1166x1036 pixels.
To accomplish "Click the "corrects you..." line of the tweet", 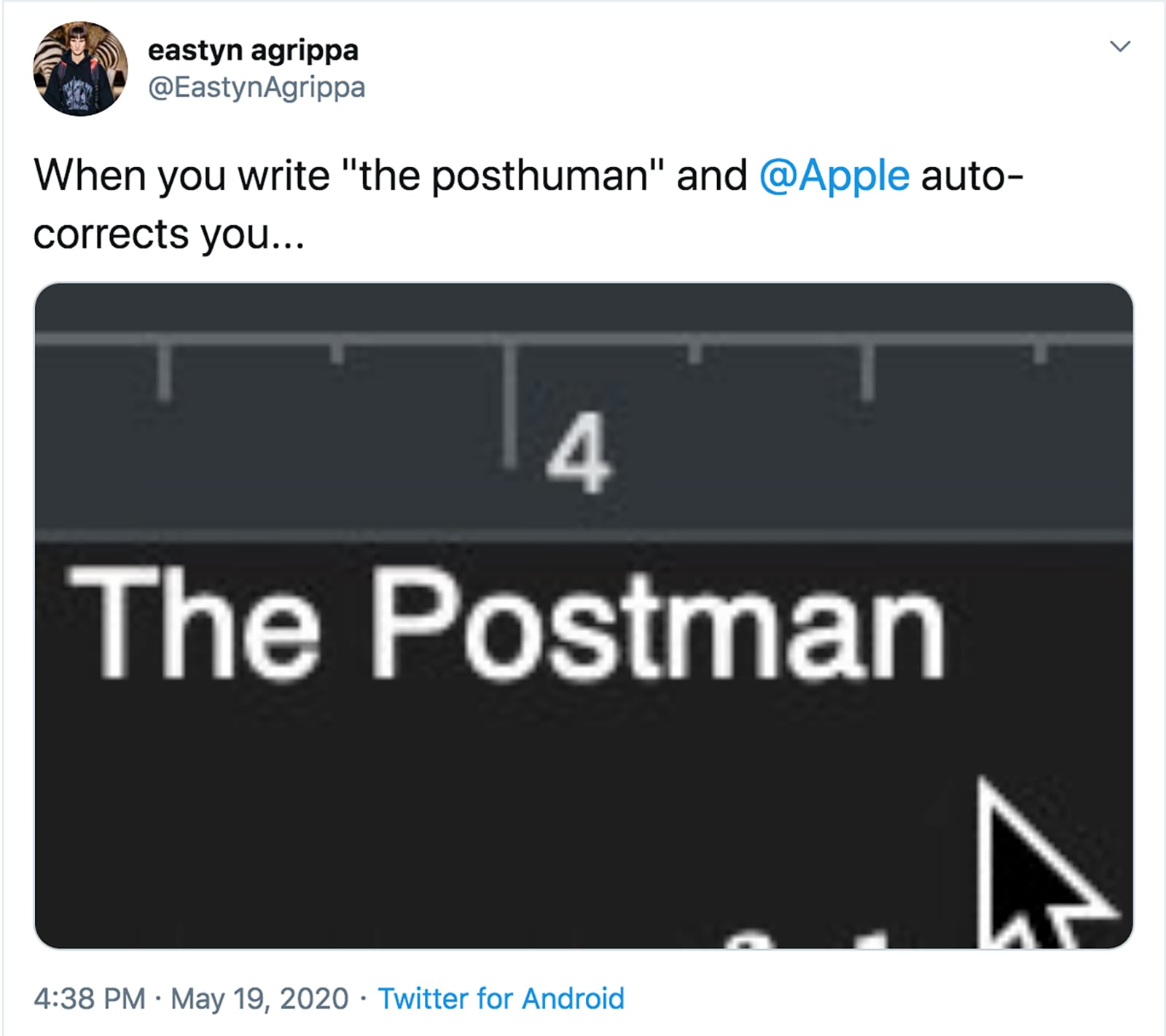I will point(168,235).
